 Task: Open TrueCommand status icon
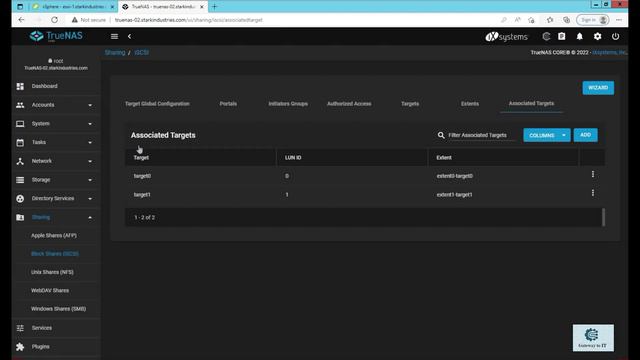pyautogui.click(x=546, y=36)
